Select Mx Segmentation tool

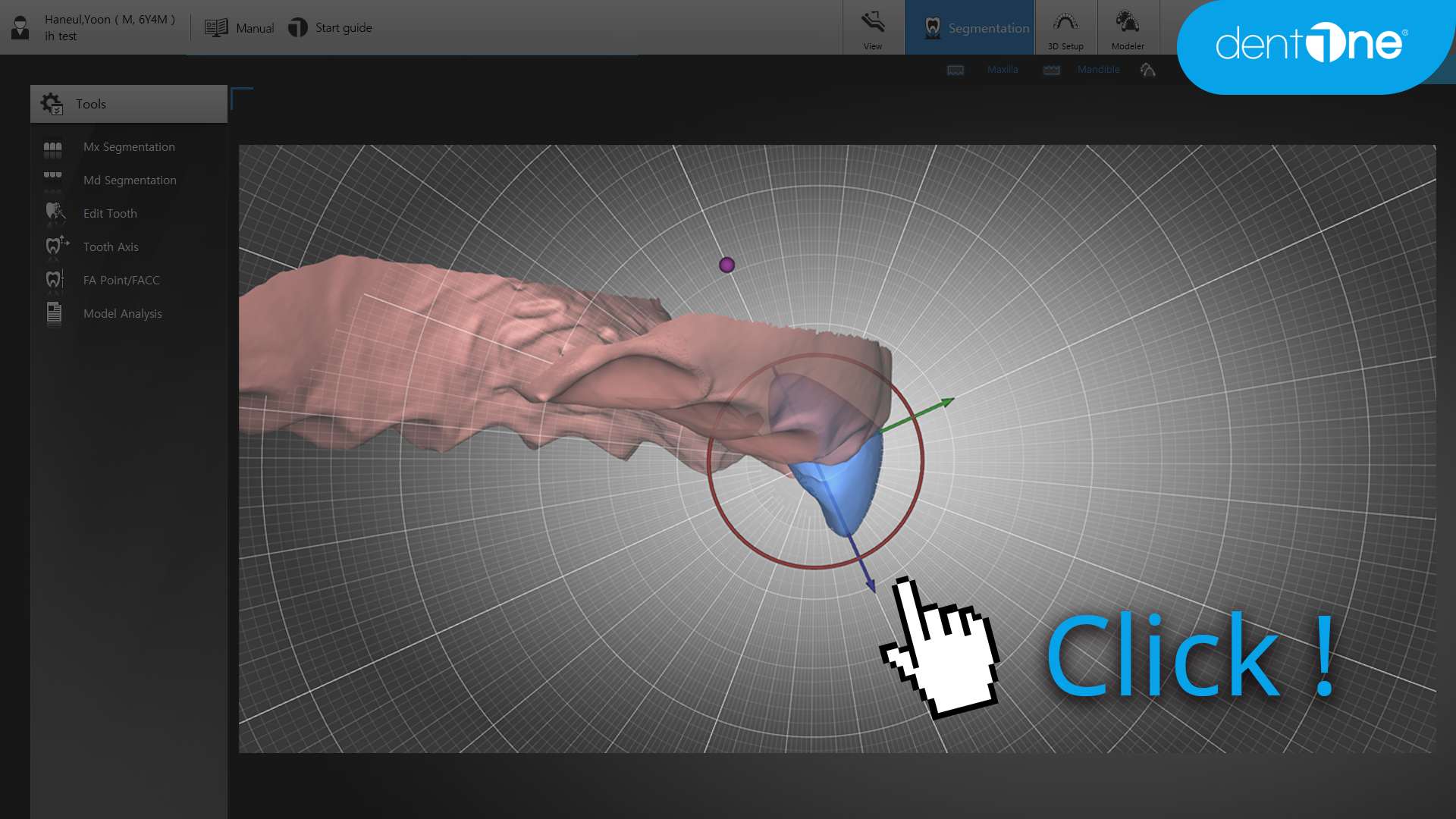pos(129,147)
